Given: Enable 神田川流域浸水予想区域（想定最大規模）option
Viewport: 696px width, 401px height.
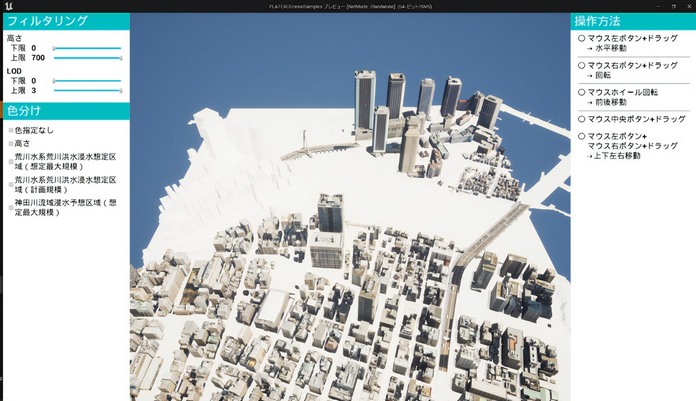Looking at the screenshot, I should coord(63,207).
